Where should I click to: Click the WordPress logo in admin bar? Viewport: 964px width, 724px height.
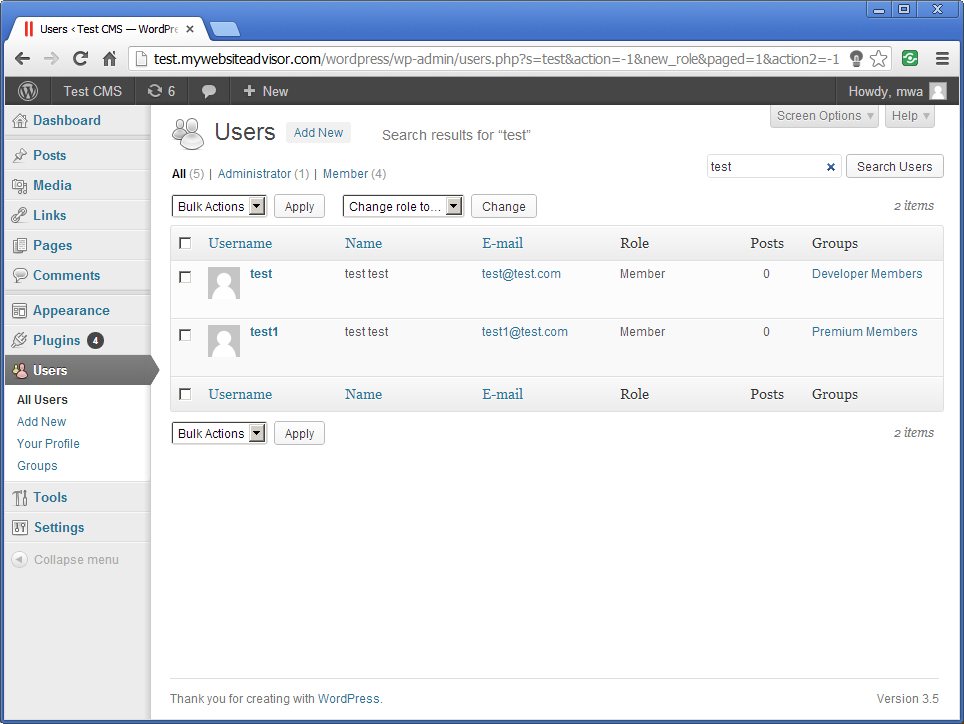28,91
